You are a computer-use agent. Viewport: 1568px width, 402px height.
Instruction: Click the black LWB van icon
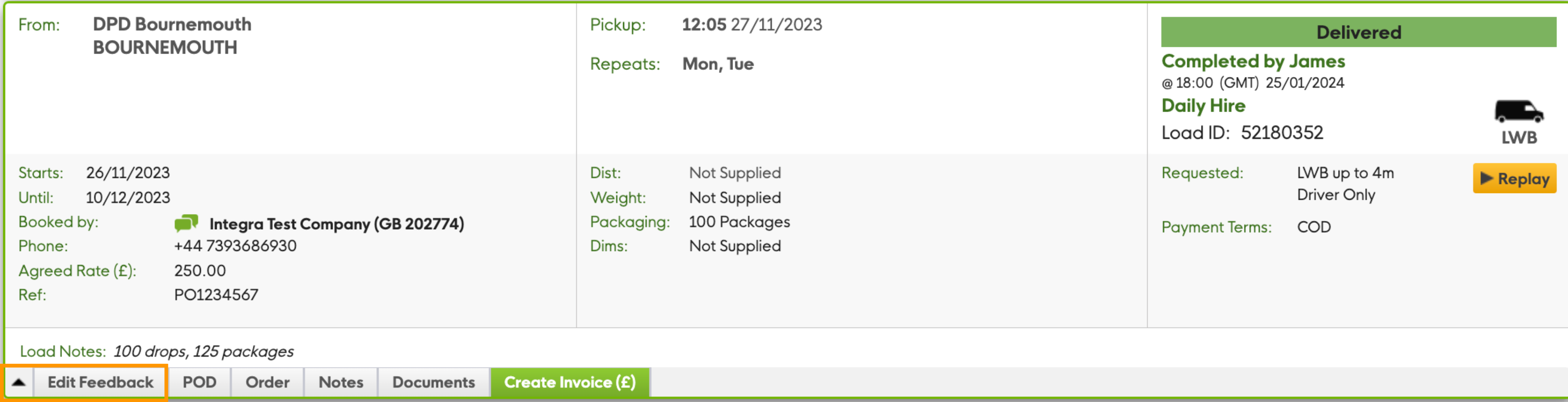click(1518, 112)
